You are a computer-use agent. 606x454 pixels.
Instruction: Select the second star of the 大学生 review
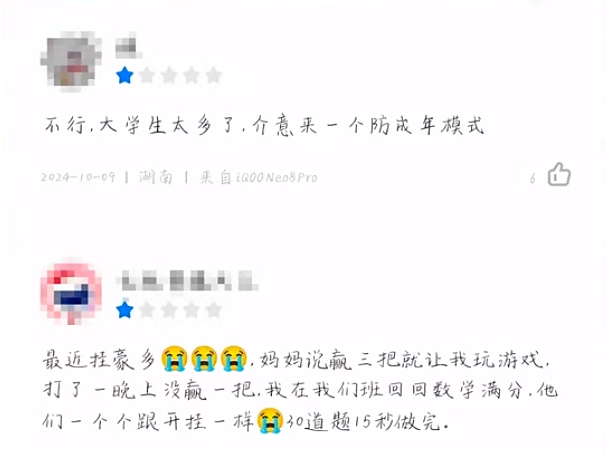click(147, 75)
